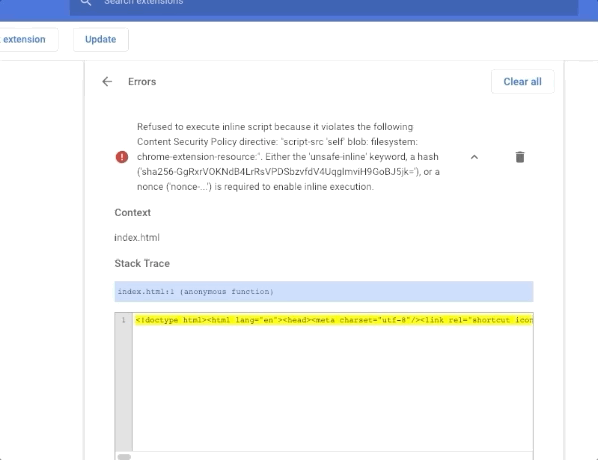Click the horizontal scrollbar thumb of the code view
Image resolution: width=598 pixels, height=460 pixels.
point(124,457)
